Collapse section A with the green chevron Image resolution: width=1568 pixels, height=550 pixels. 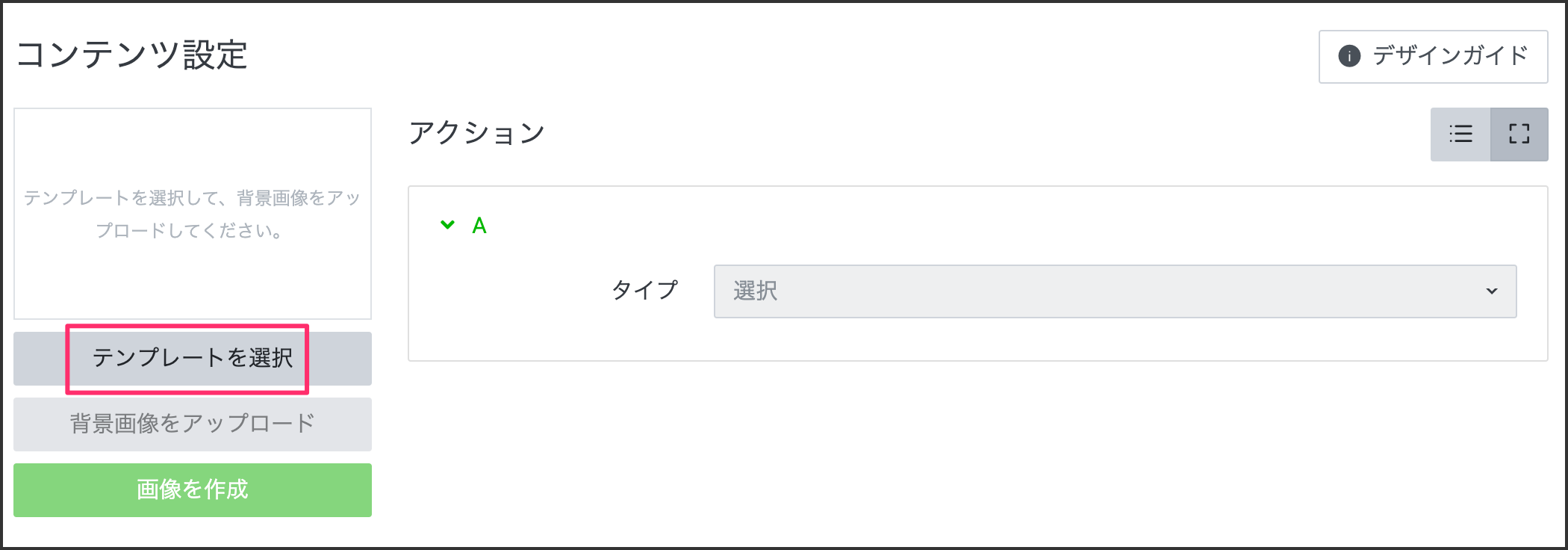447,225
